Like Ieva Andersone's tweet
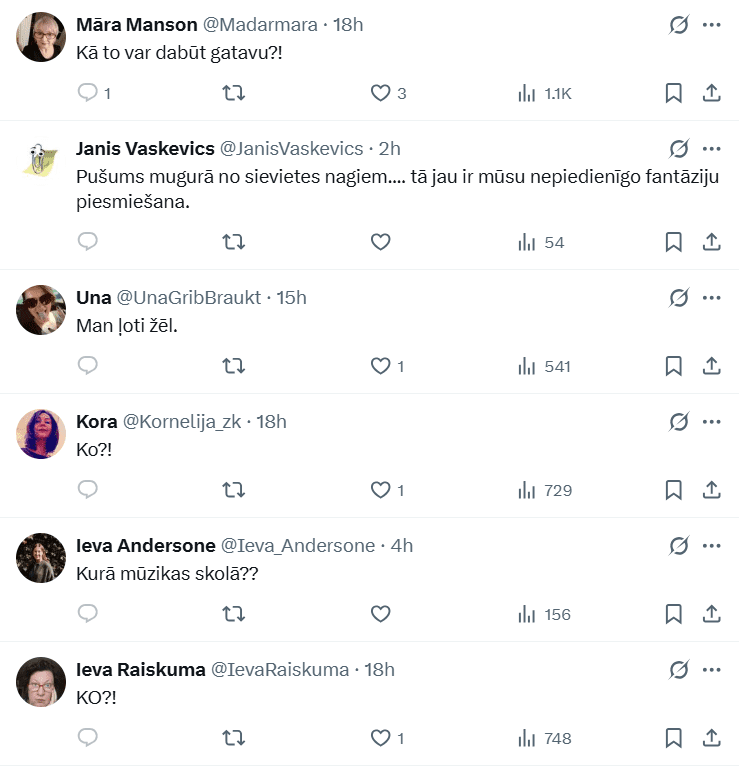739x769 pixels. [381, 614]
